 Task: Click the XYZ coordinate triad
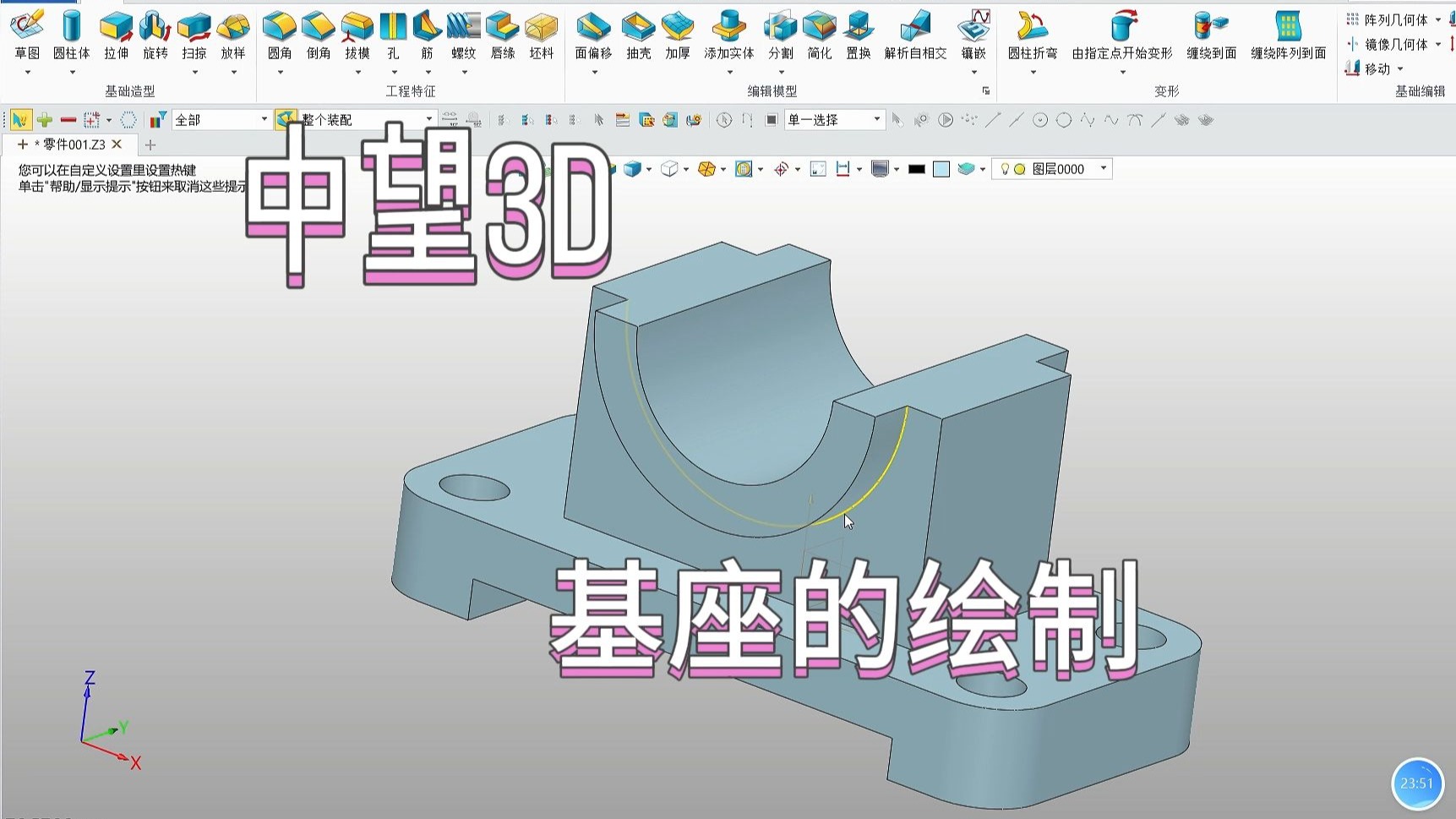(110, 720)
